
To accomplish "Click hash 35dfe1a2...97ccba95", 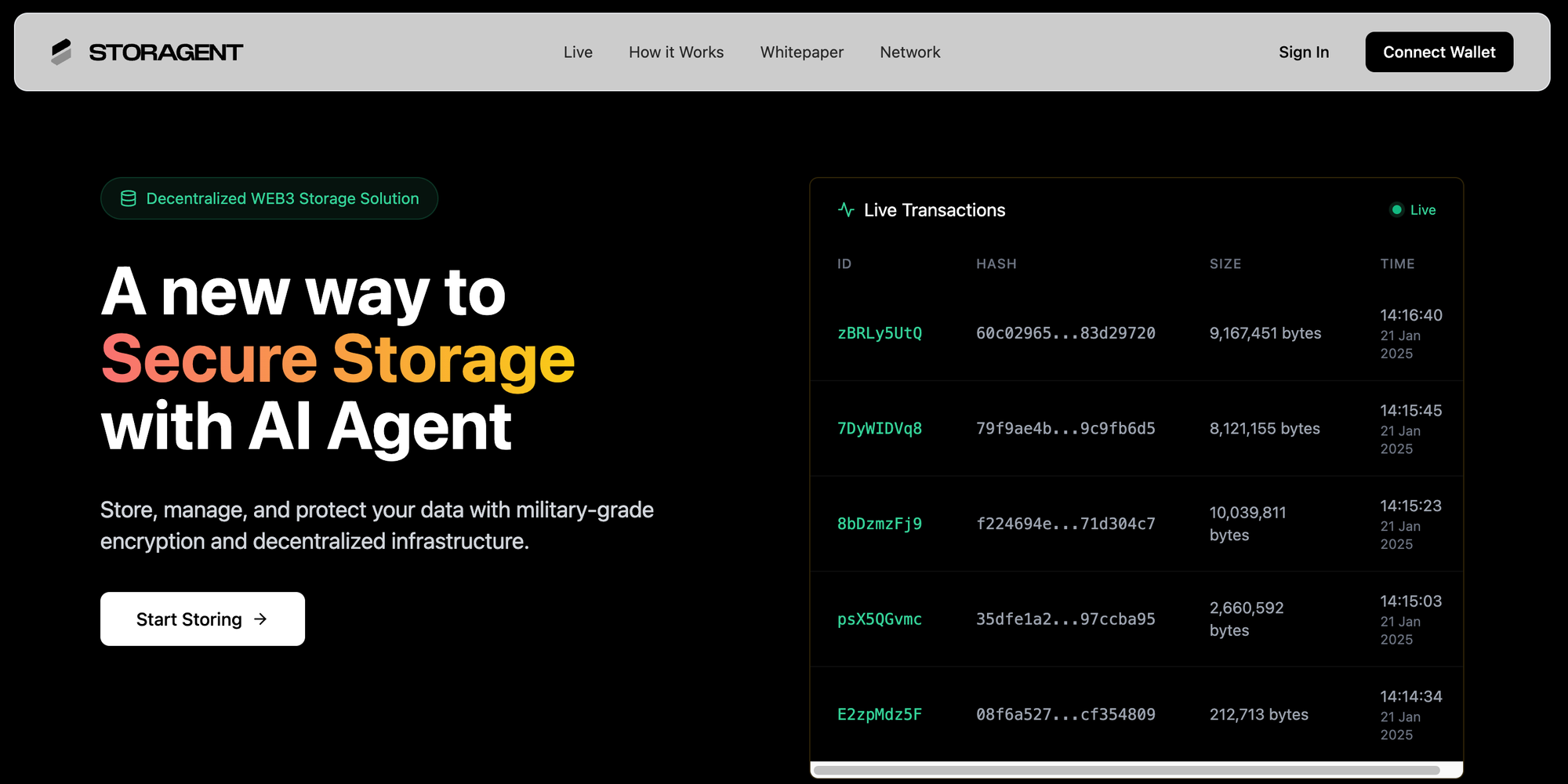I will (x=1065, y=619).
